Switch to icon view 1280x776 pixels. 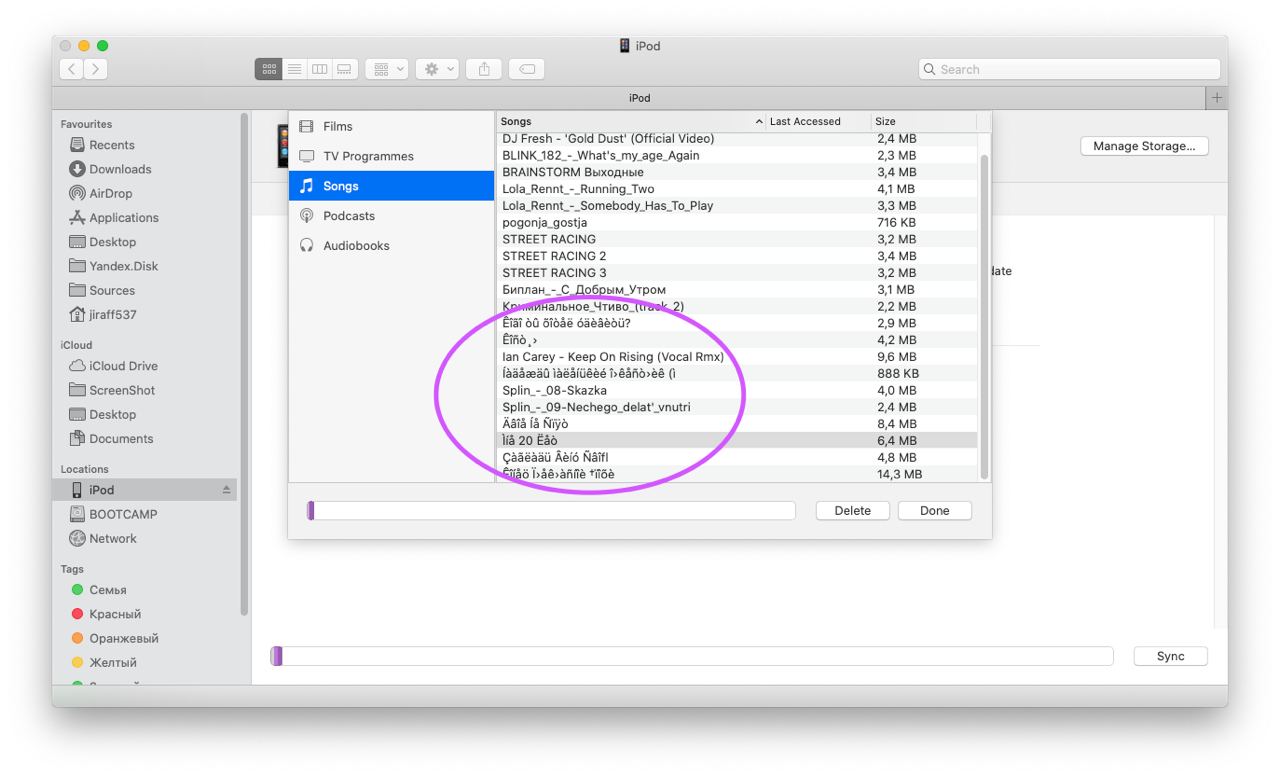(x=269, y=69)
